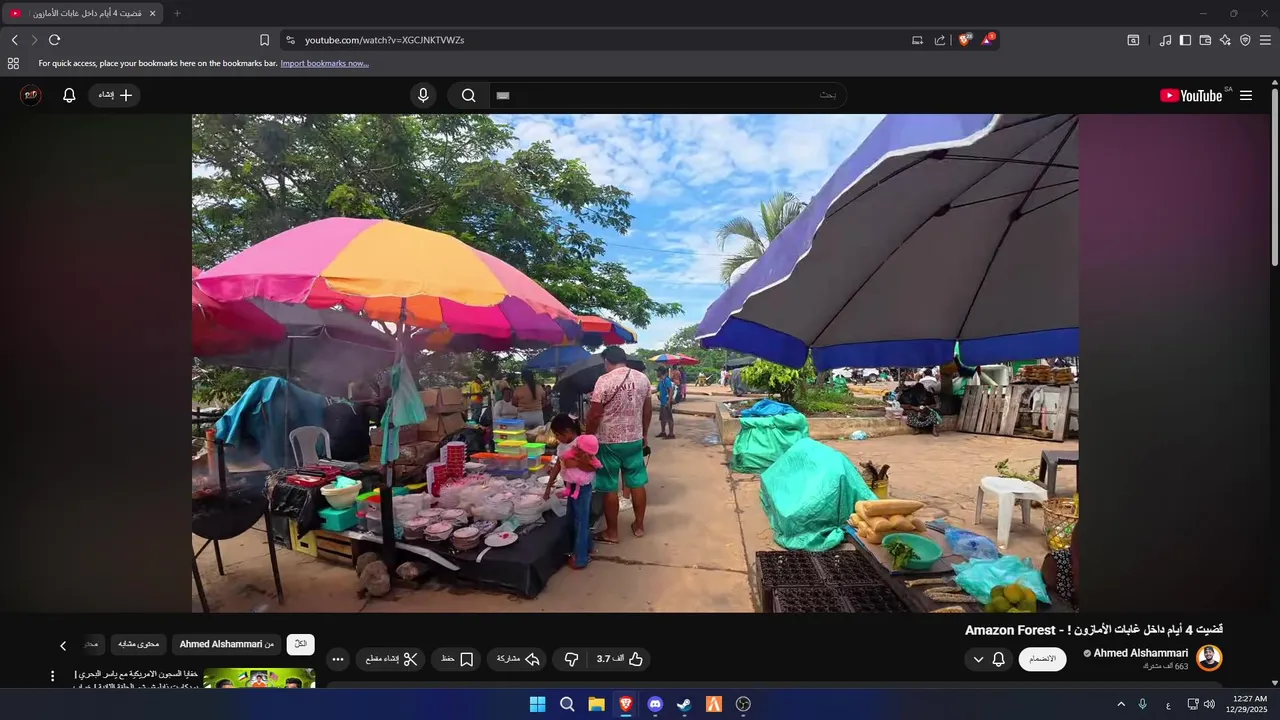Open OBS Studio from the taskbar
This screenshot has height=720, width=1280.
click(743, 704)
